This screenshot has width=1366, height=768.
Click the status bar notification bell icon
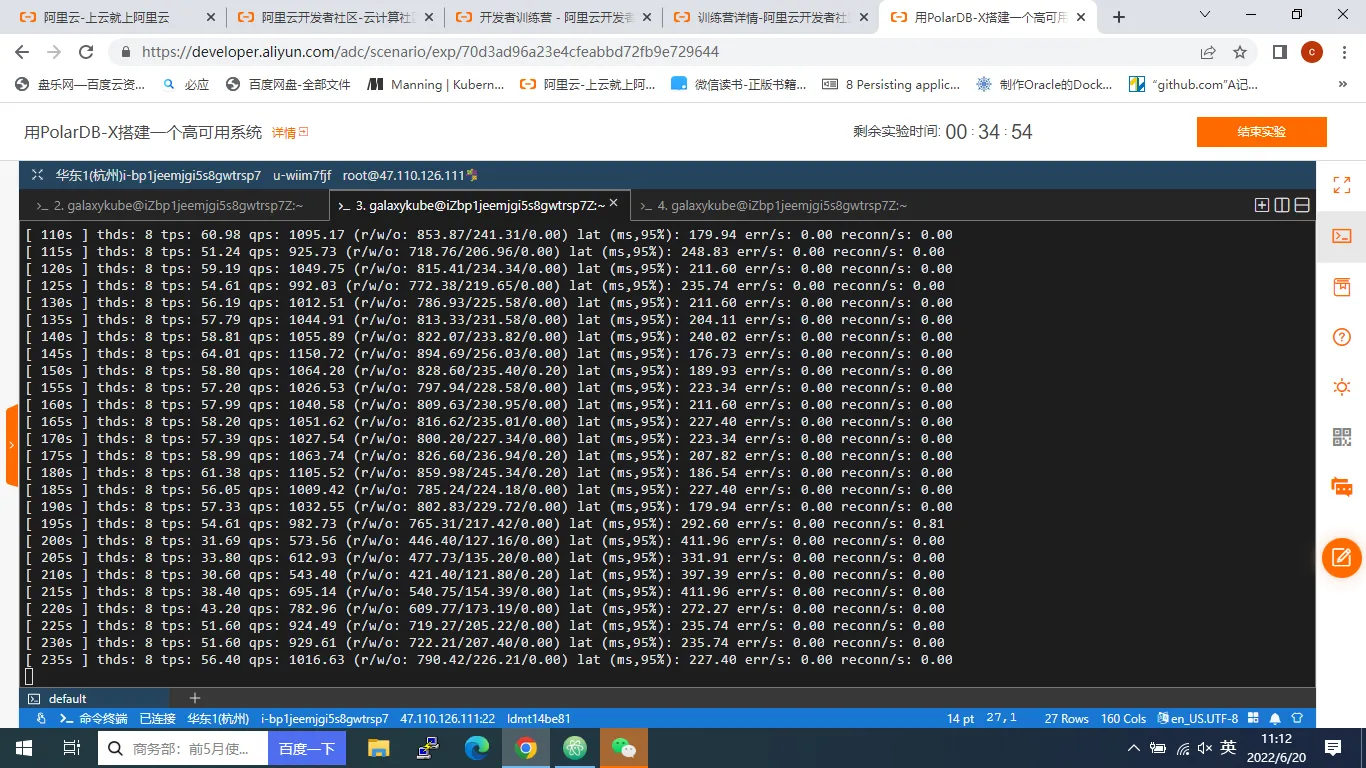[1275, 718]
